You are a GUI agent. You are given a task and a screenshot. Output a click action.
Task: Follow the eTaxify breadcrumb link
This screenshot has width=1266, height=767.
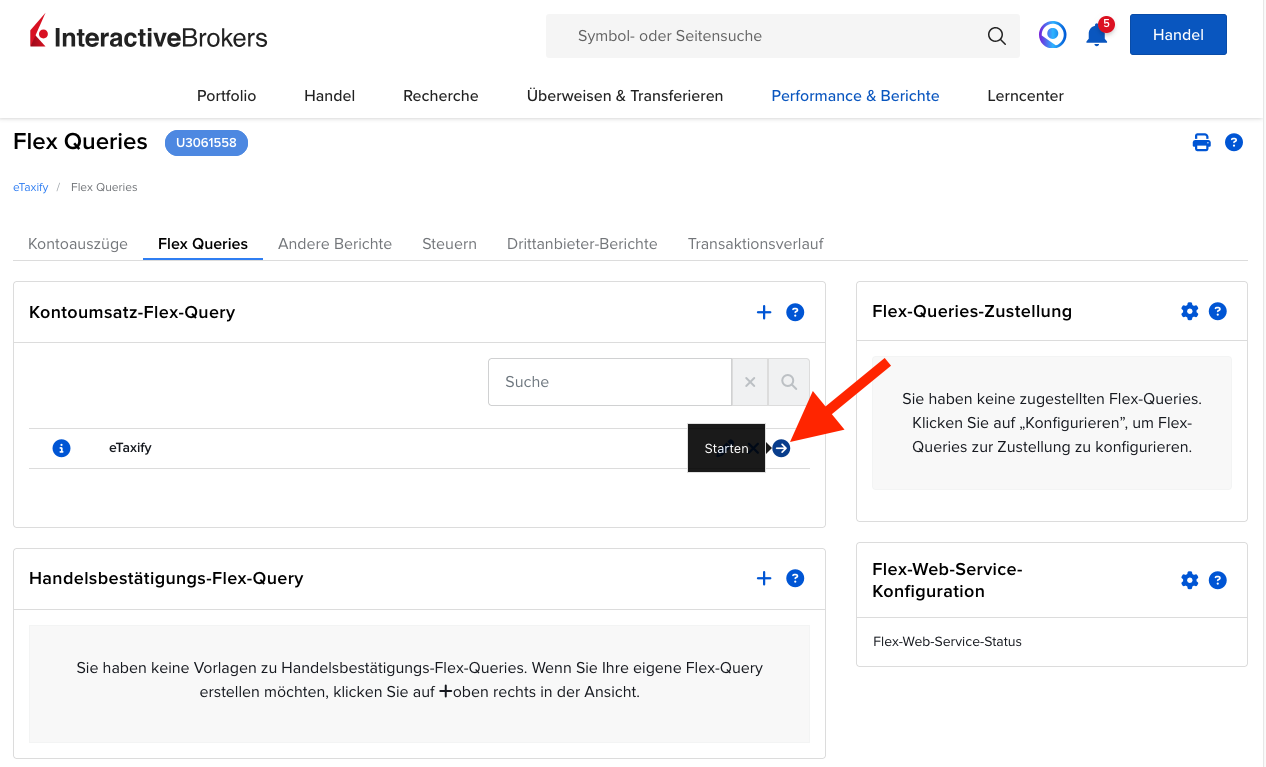[x=30, y=187]
